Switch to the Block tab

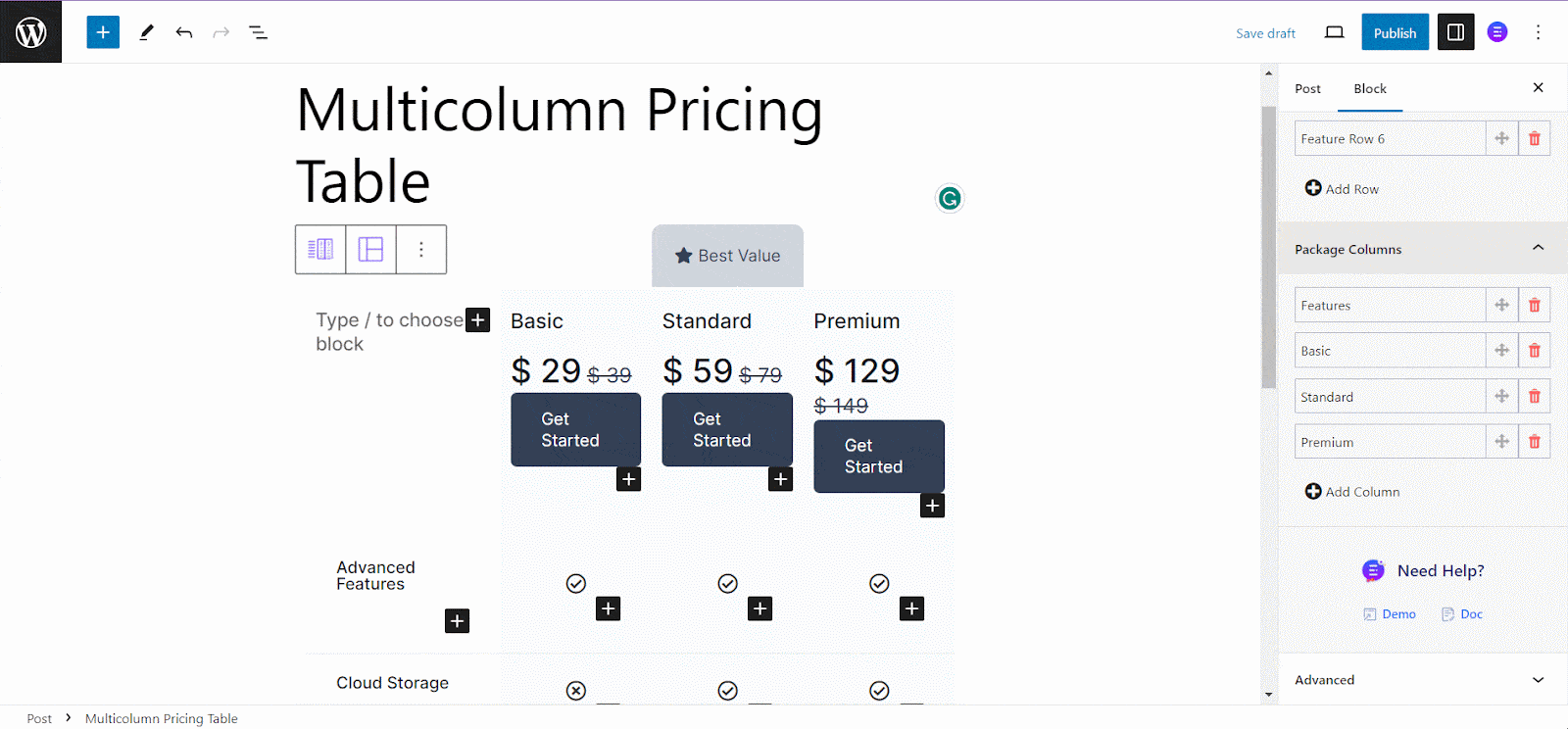(x=1370, y=88)
